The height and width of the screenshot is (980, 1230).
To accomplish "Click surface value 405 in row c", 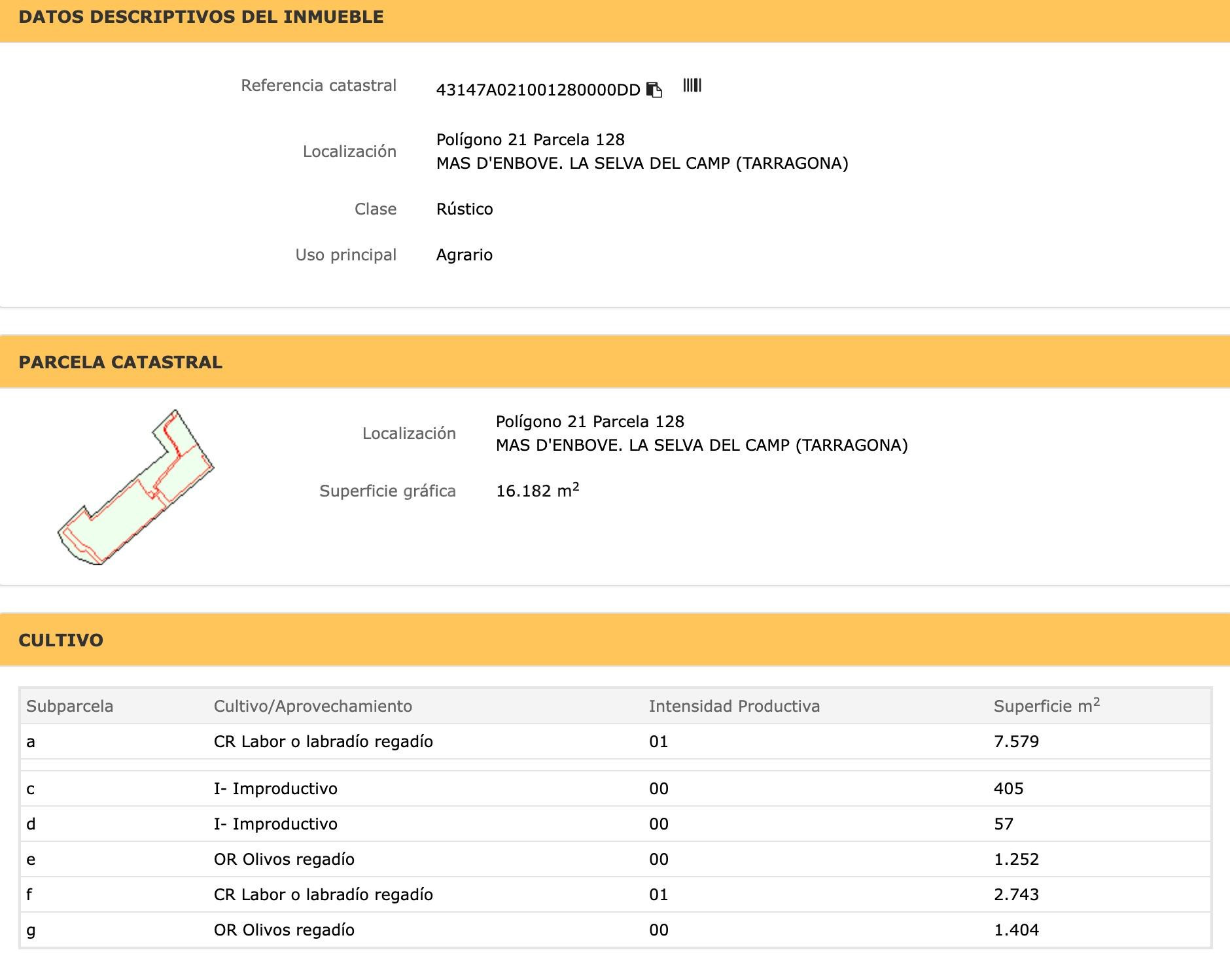I will click(1008, 789).
